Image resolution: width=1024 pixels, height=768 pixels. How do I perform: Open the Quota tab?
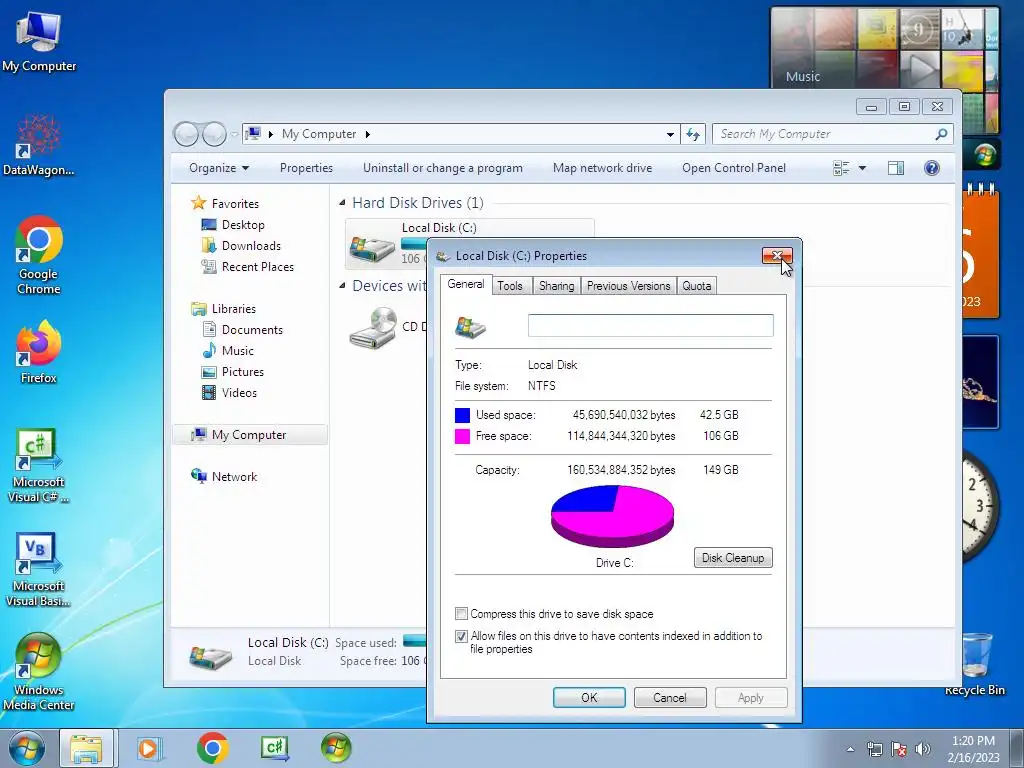coord(697,286)
